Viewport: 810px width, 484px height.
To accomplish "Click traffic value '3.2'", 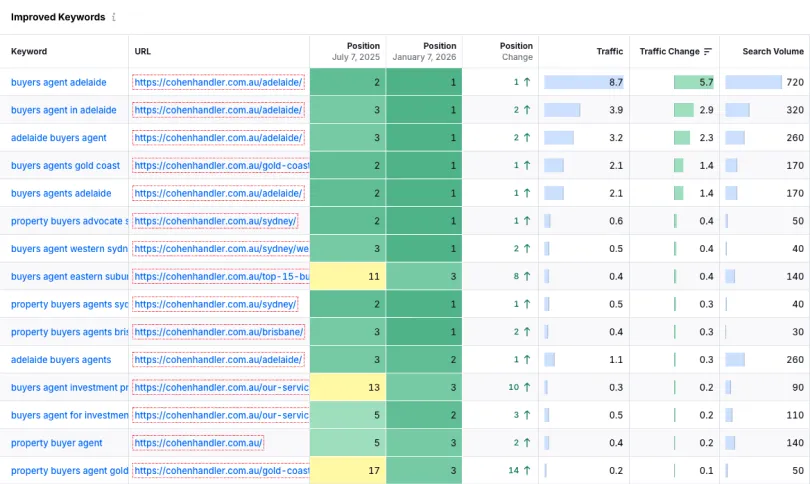I will (x=616, y=138).
